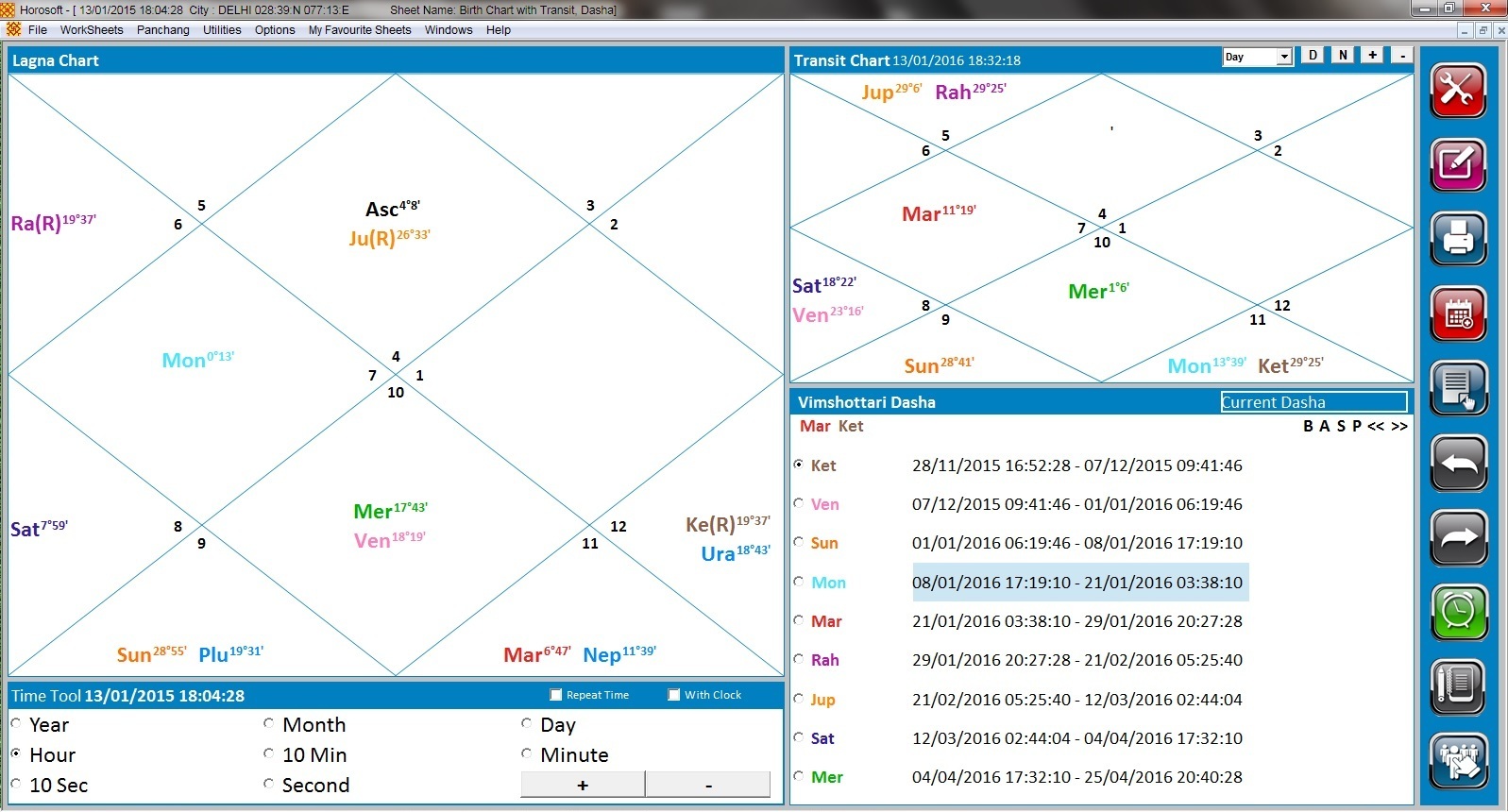
Task: Click the >> next arrows in Vimshottari Dasha
Action: pos(1399,427)
